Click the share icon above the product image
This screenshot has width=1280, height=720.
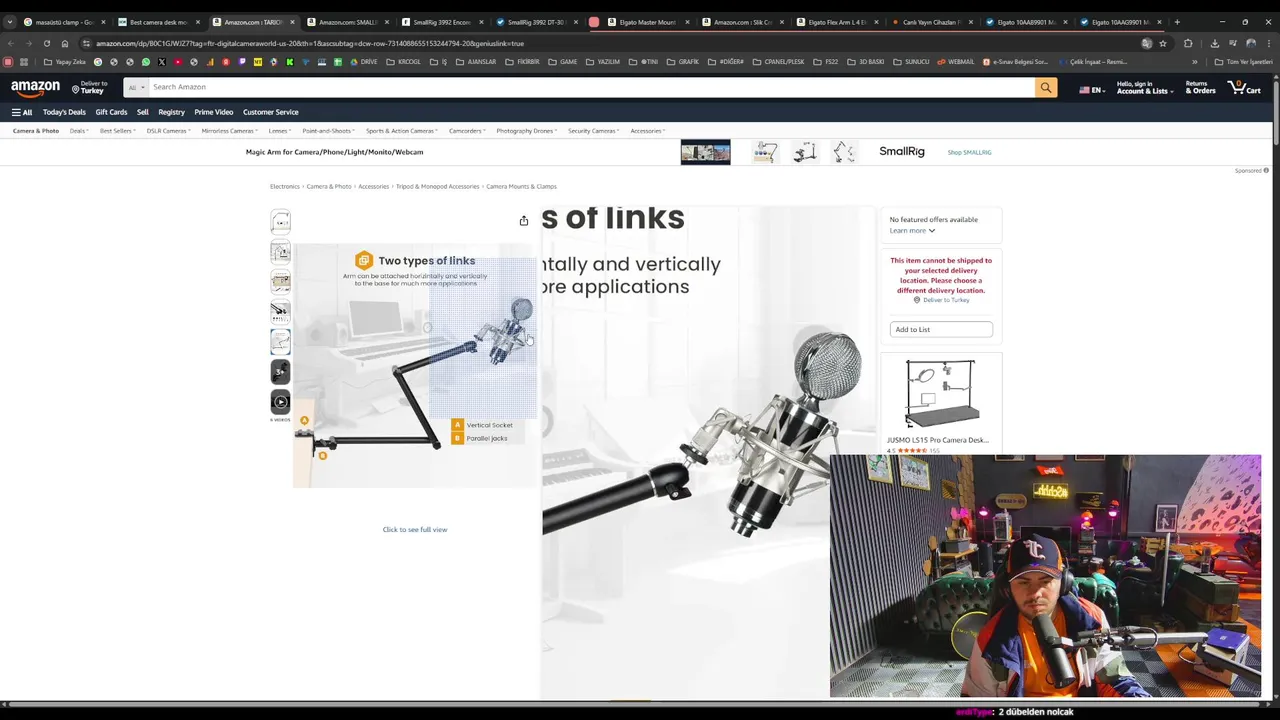coord(523,220)
